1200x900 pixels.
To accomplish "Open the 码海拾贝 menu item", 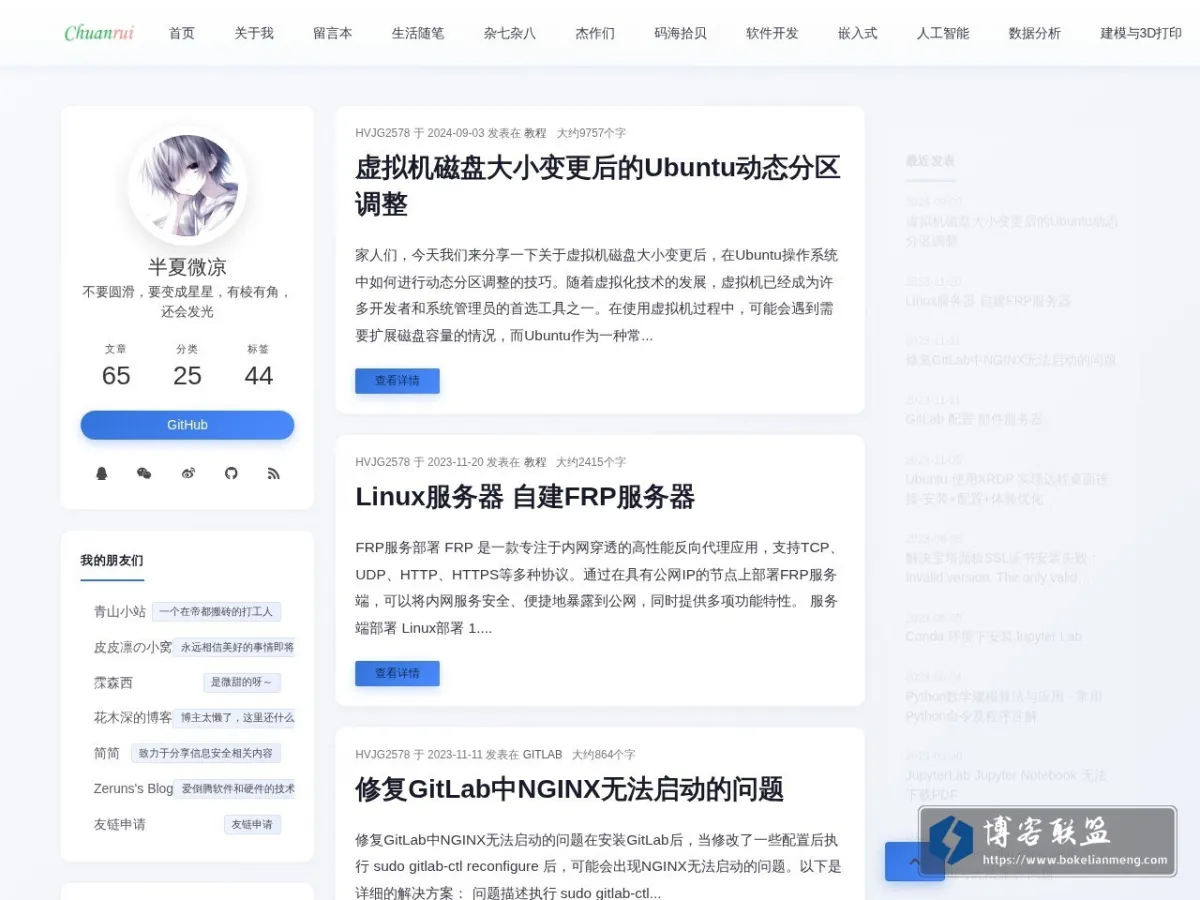I will [680, 33].
